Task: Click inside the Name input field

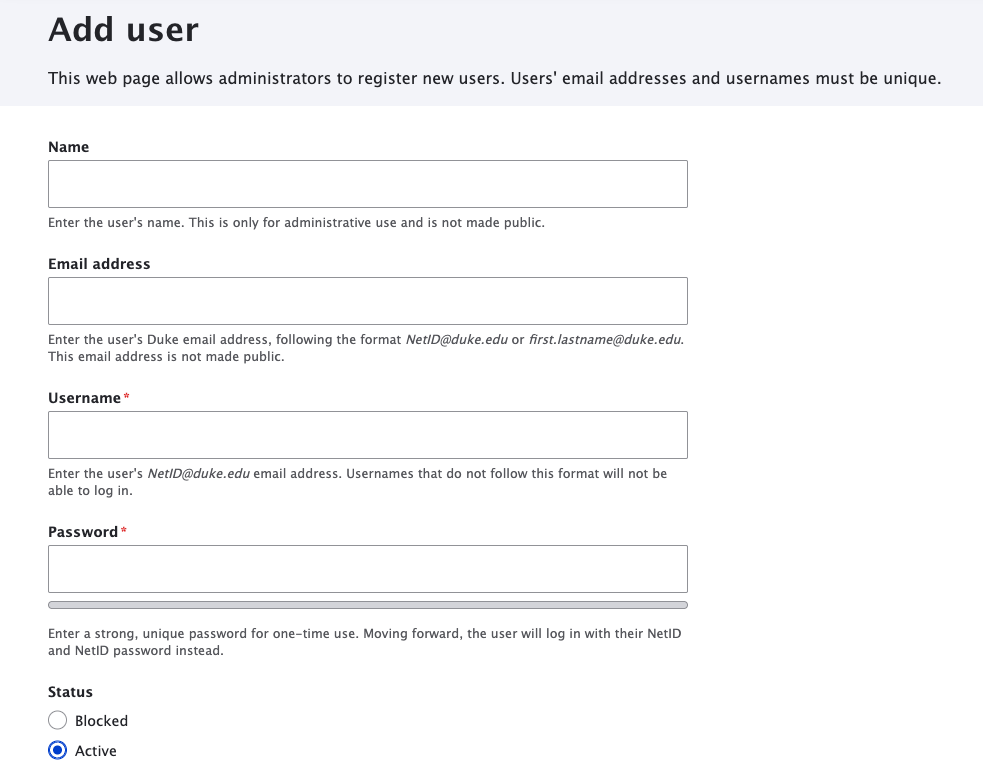Action: pyautogui.click(x=367, y=183)
